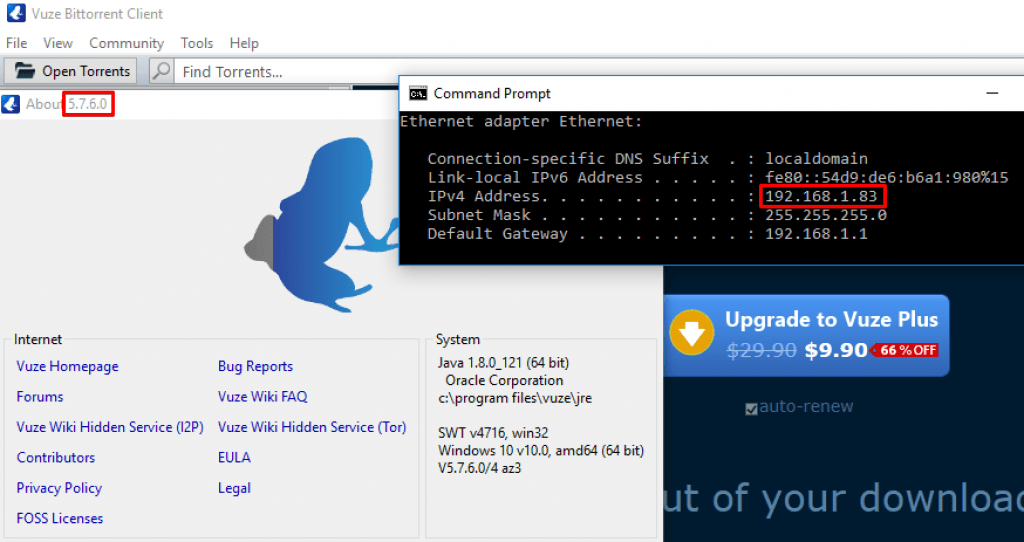Click the 66% OFF red tag
1024x542 pixels.
coord(904,350)
